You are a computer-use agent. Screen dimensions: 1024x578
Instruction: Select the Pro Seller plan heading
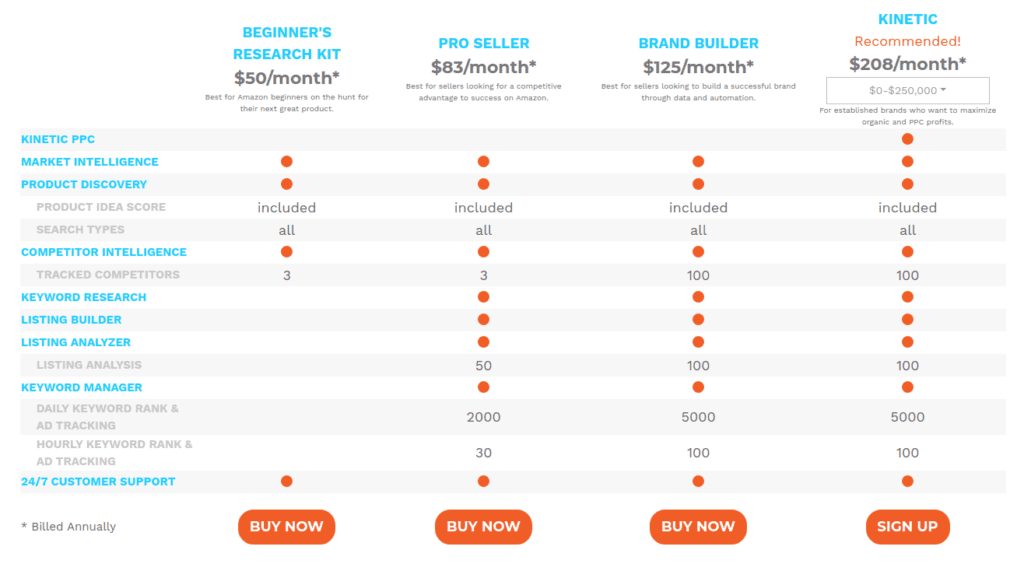pyautogui.click(x=483, y=43)
